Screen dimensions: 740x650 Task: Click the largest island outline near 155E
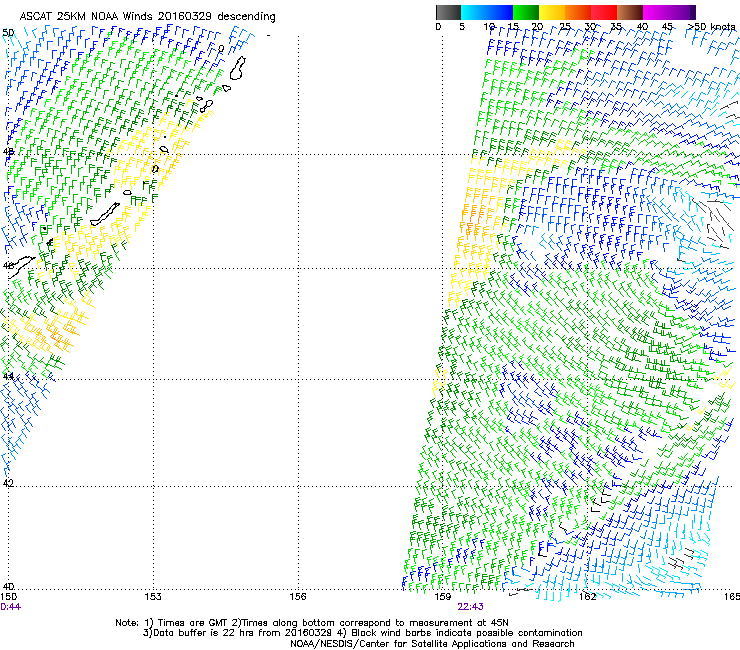click(238, 68)
